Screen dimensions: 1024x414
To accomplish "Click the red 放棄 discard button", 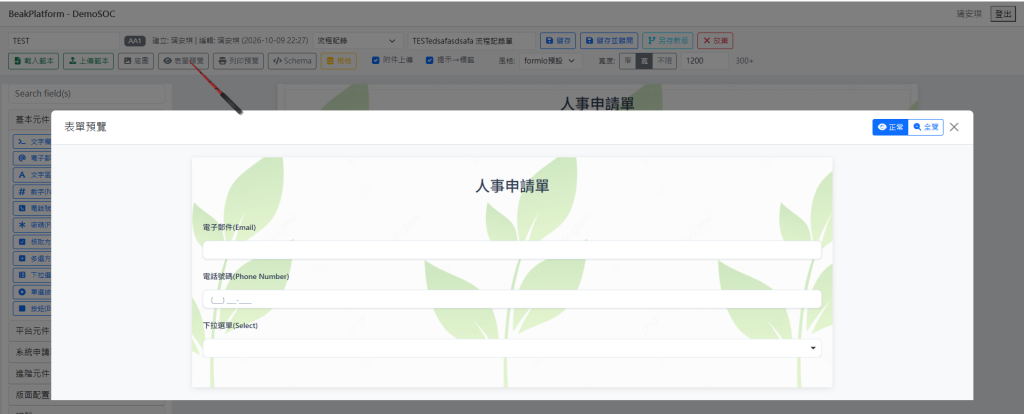I will pos(715,40).
